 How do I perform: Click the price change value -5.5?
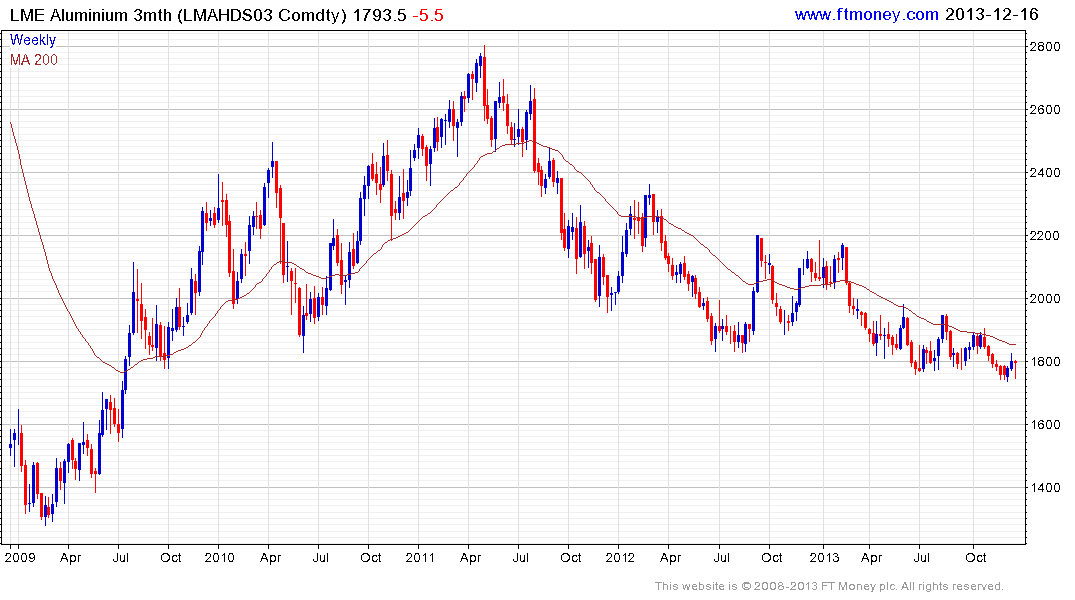point(428,15)
